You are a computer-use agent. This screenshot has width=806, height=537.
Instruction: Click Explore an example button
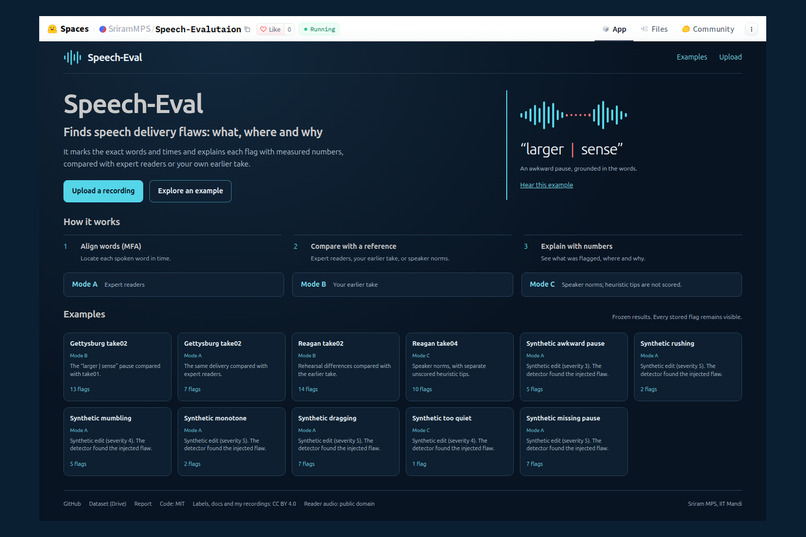click(190, 191)
